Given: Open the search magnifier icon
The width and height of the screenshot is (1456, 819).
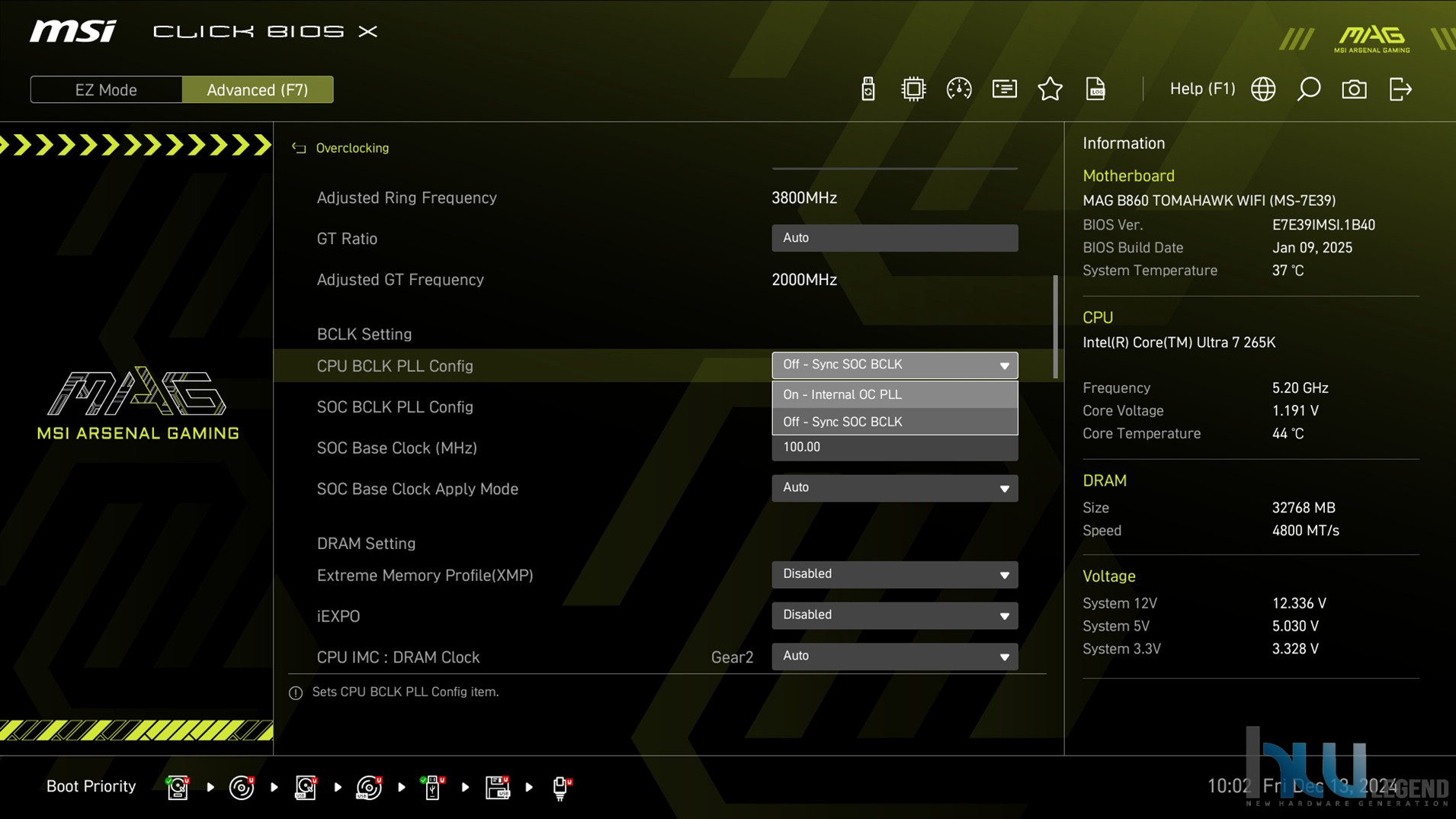Looking at the screenshot, I should click(x=1308, y=89).
